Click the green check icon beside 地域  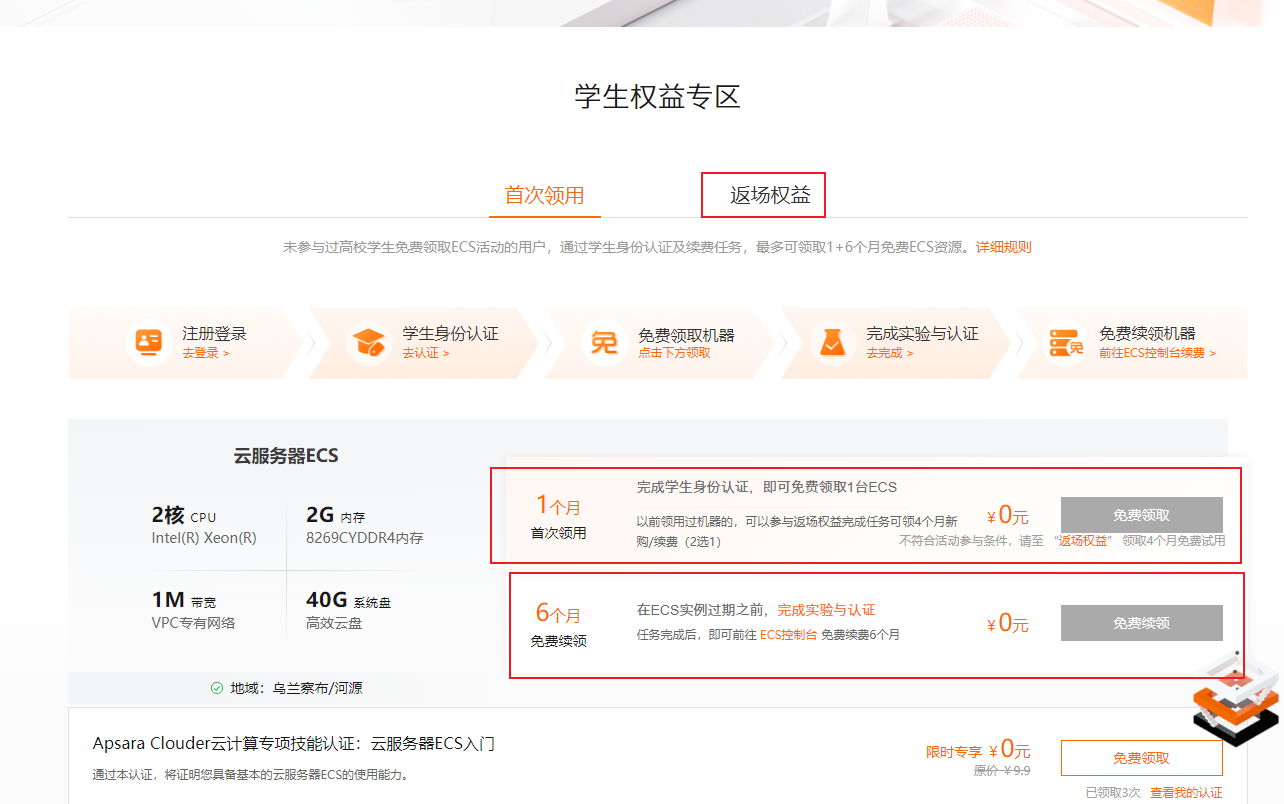coord(217,688)
